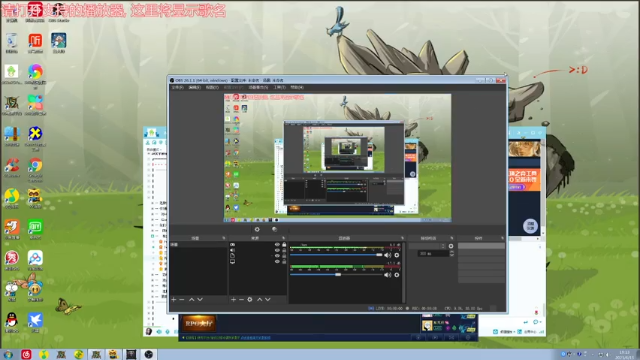640x360 pixels.
Task: Switch to OBS via its taskbar icon
Action: click(x=149, y=354)
